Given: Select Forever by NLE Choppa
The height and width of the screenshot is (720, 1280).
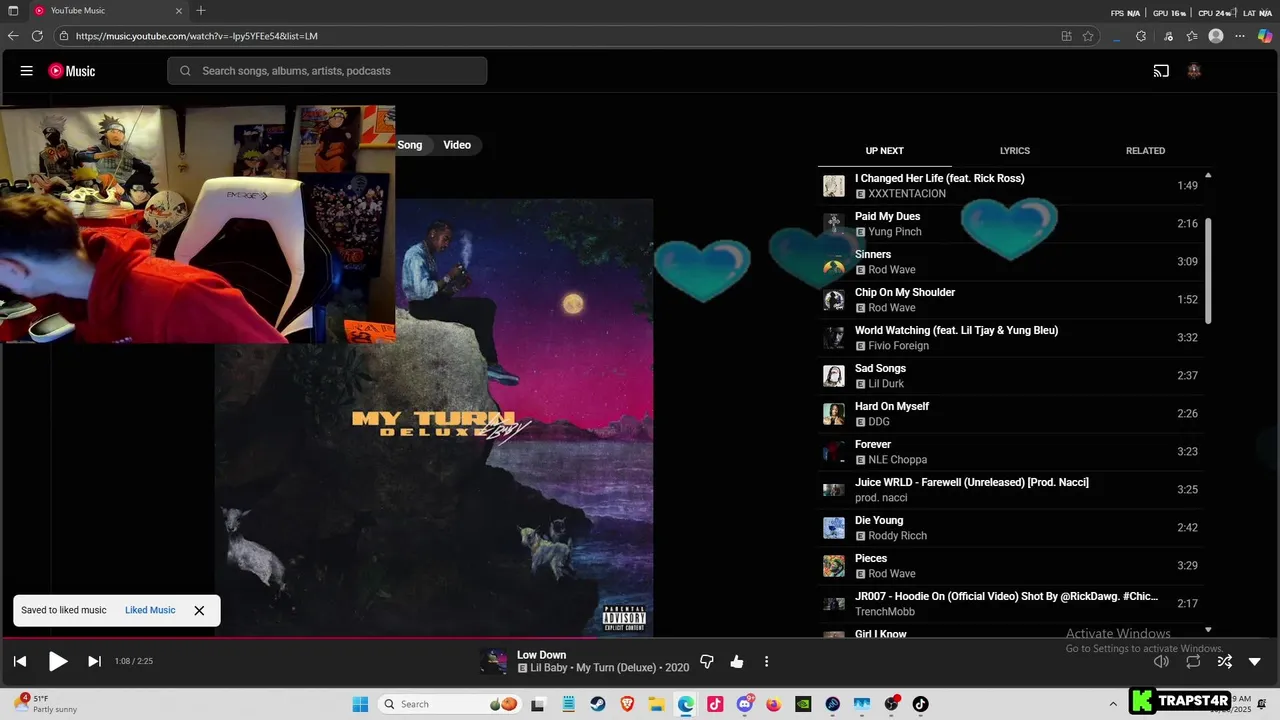Looking at the screenshot, I should pyautogui.click(x=1010, y=452).
